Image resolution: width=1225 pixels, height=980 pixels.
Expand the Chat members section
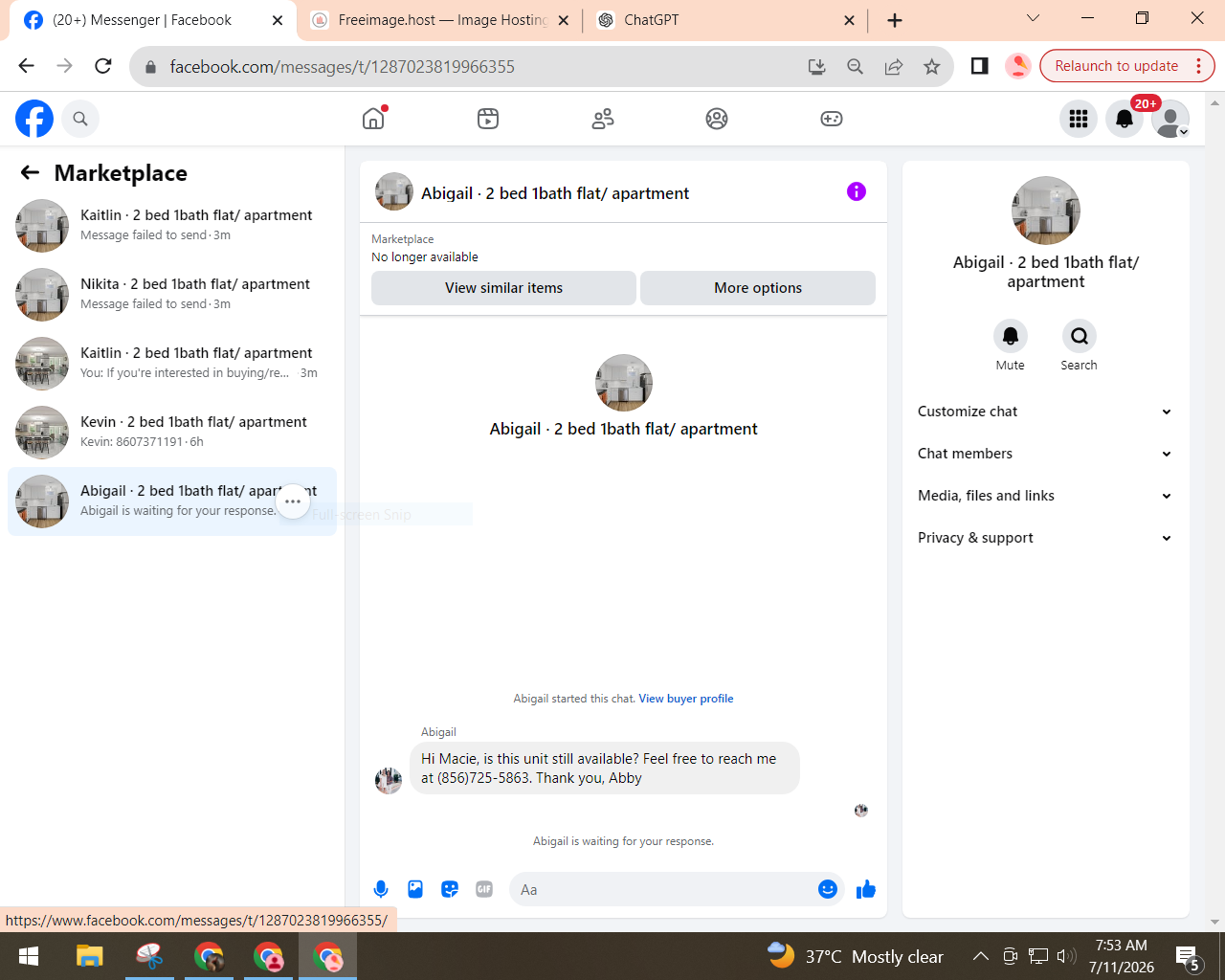(x=1045, y=454)
